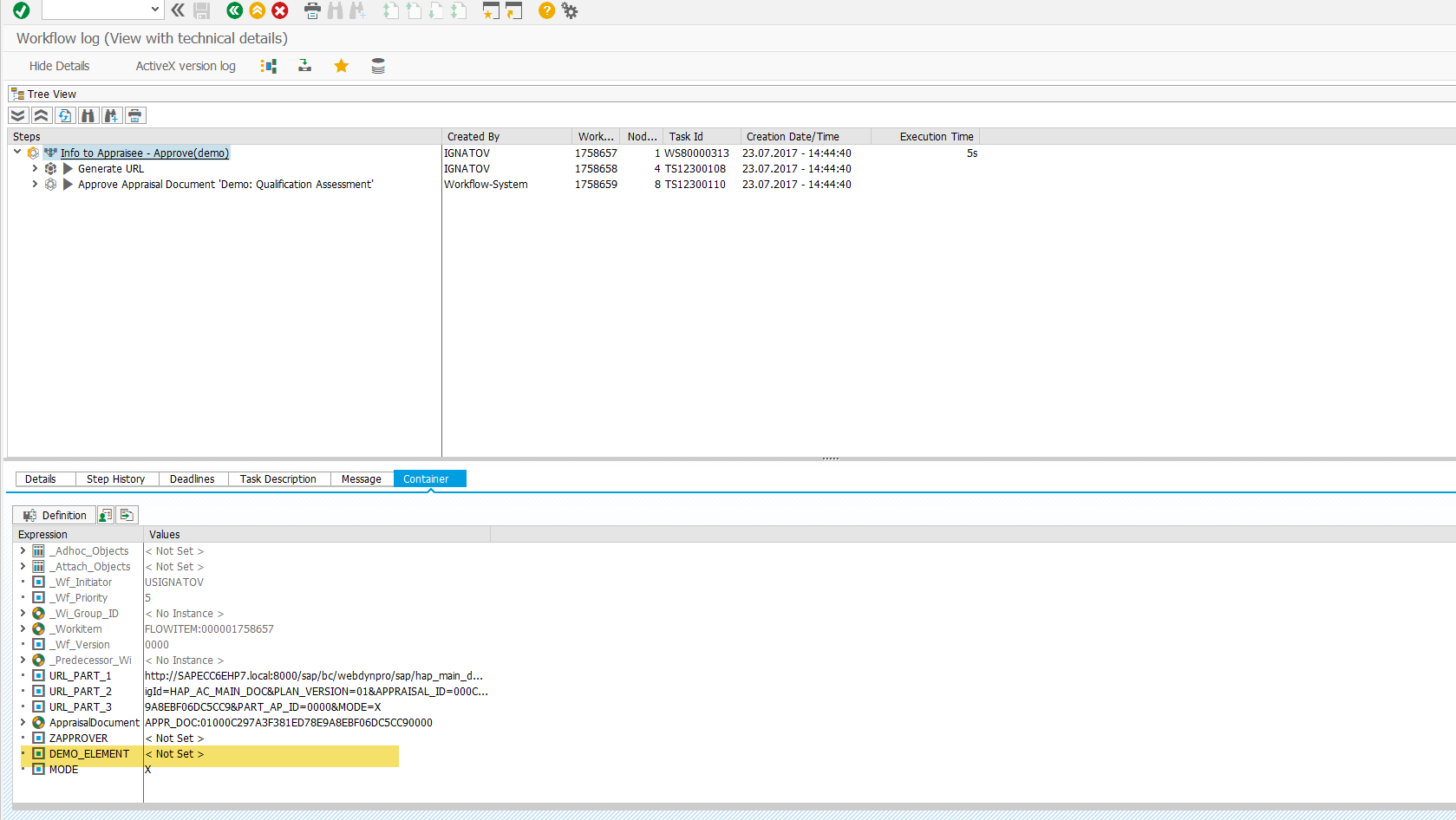
Task: Click the Definition button
Action: pyautogui.click(x=55, y=515)
